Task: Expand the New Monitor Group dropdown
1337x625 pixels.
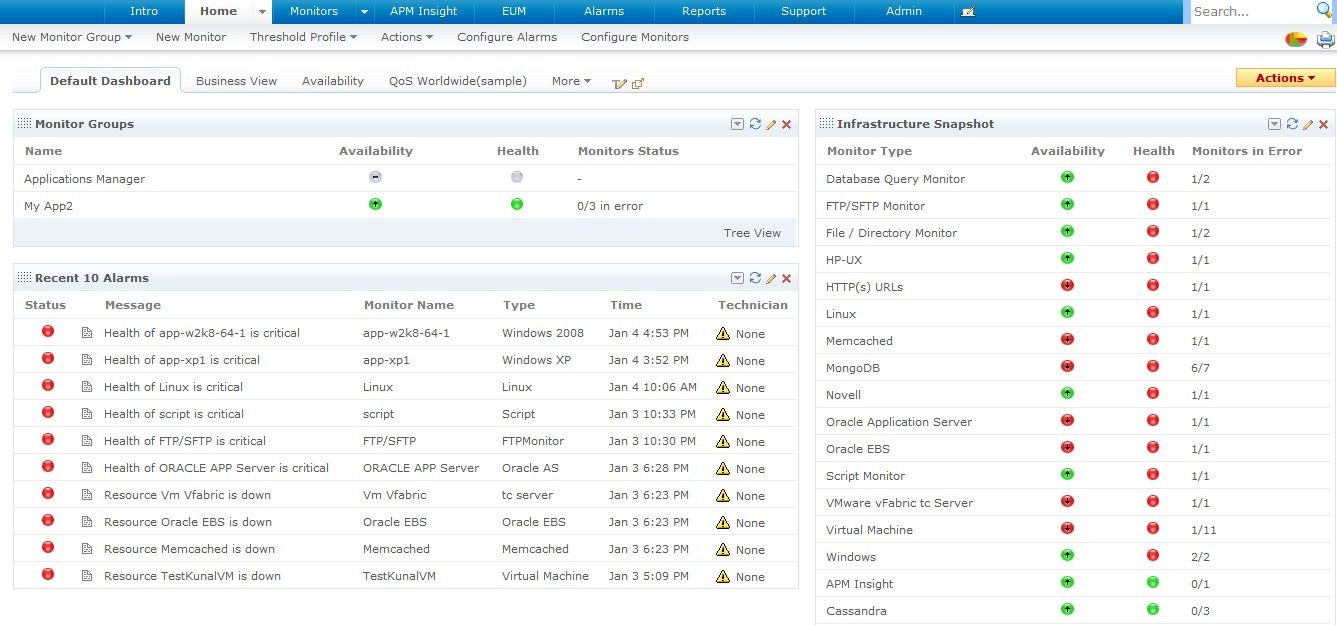Action: pos(72,37)
